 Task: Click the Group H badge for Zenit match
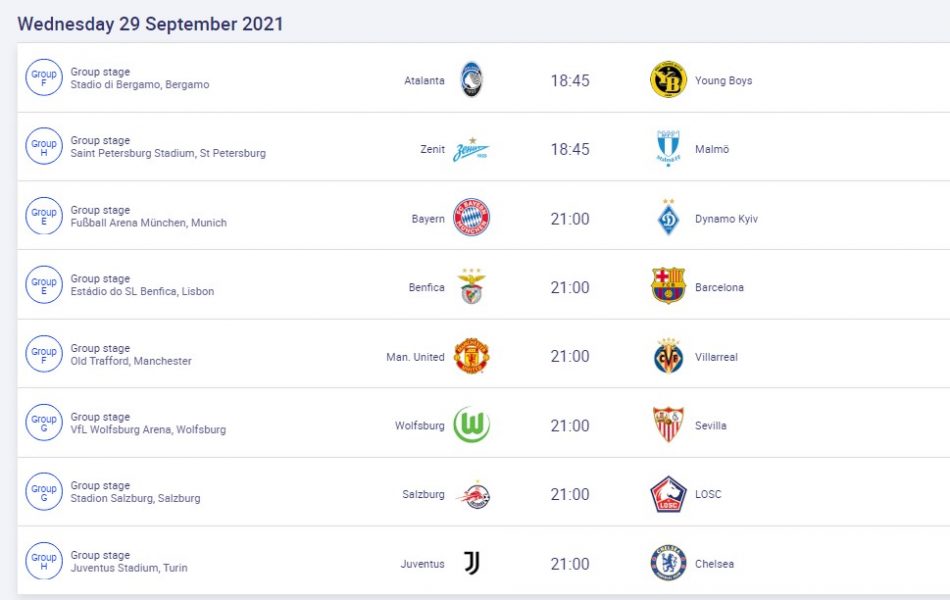pyautogui.click(x=44, y=149)
